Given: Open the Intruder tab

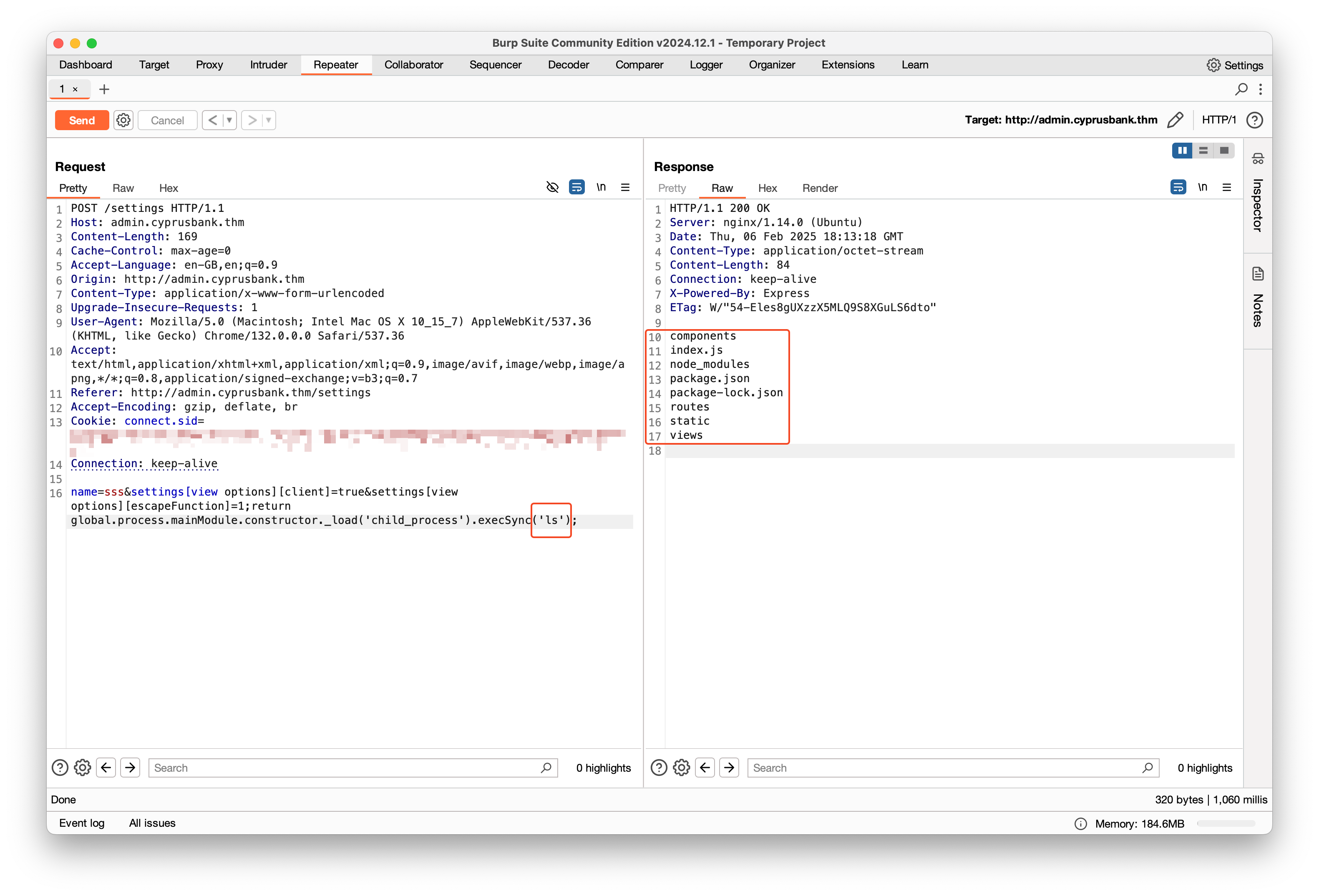Looking at the screenshot, I should pos(269,65).
